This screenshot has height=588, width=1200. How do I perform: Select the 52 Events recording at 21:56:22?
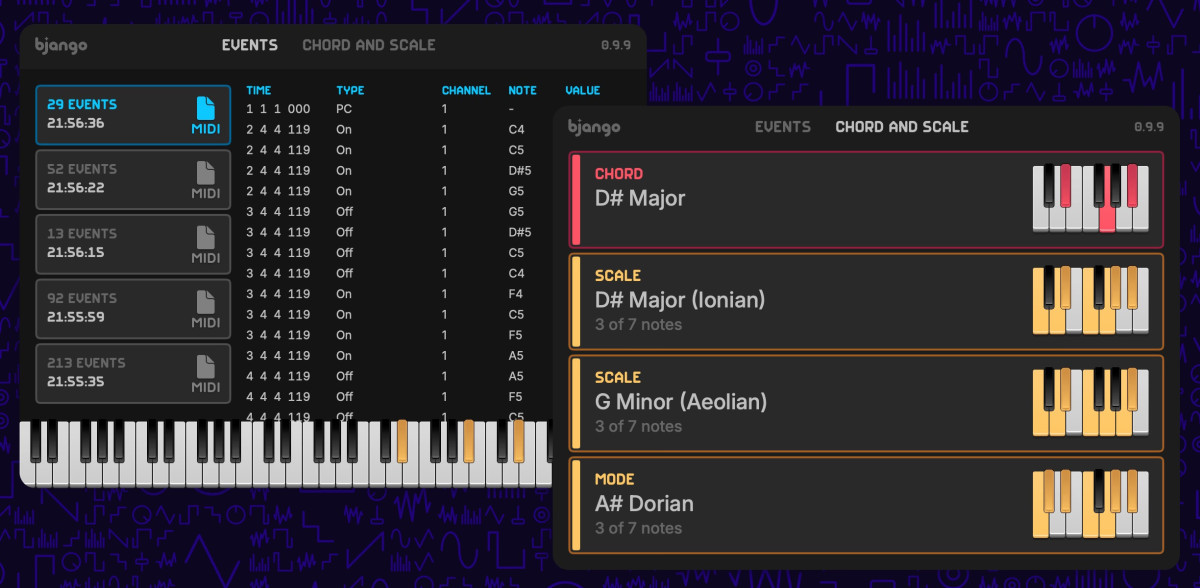pos(133,179)
